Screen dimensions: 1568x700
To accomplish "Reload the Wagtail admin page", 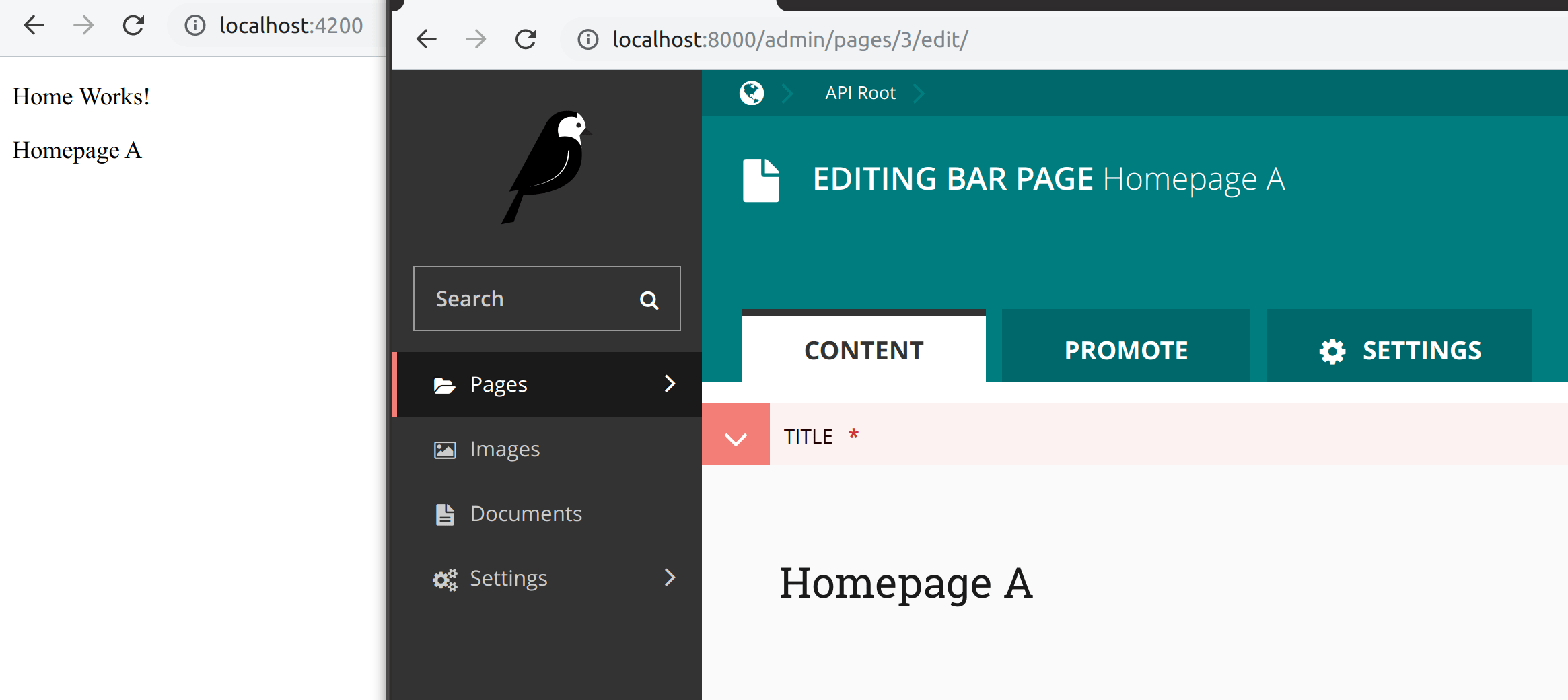I will tap(526, 38).
